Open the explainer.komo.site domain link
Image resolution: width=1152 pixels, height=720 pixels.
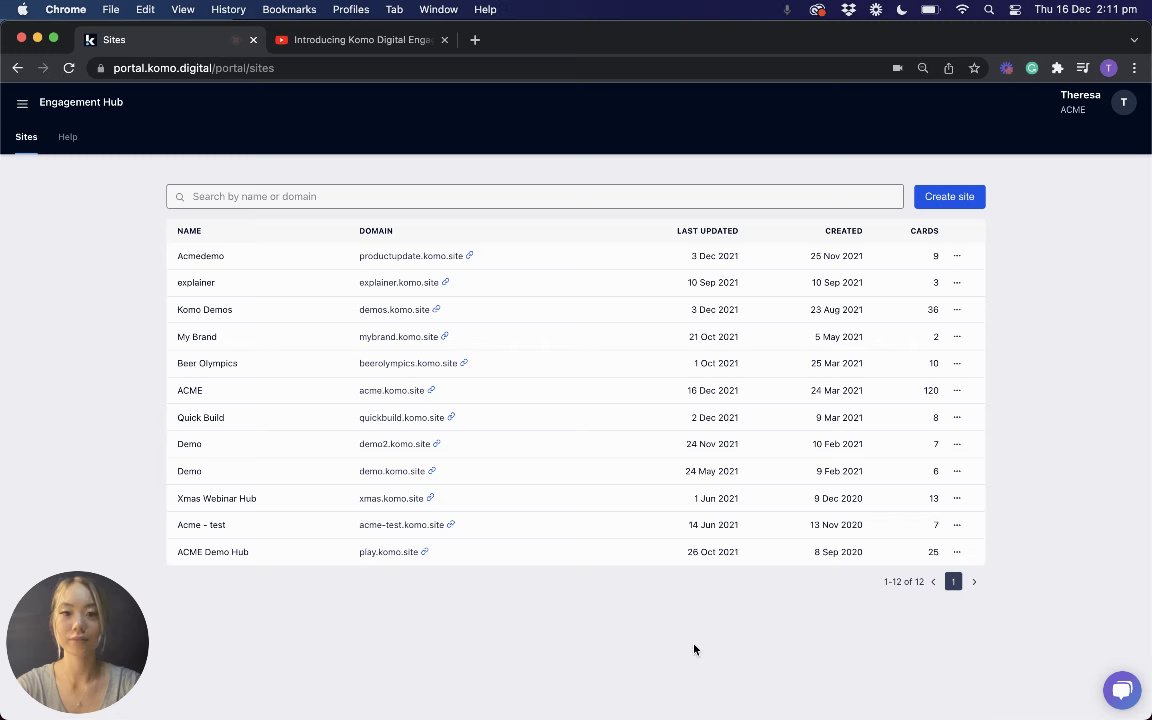coord(398,283)
